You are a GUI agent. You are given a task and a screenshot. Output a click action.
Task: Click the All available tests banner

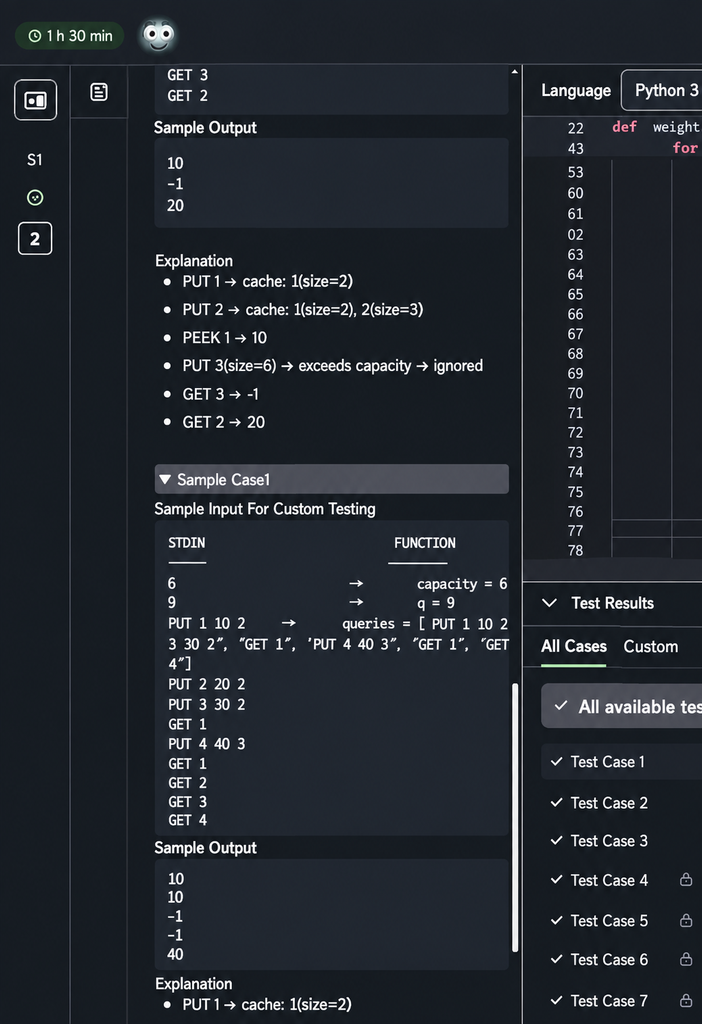coord(622,706)
